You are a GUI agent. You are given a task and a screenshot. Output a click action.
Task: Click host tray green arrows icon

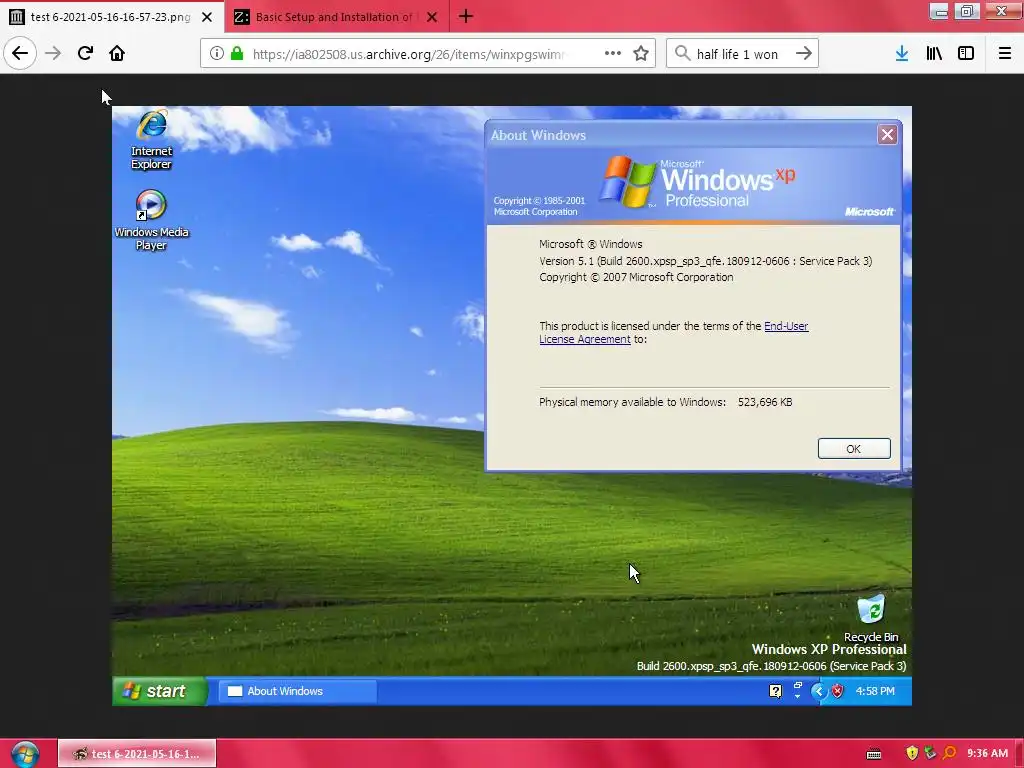coord(931,753)
